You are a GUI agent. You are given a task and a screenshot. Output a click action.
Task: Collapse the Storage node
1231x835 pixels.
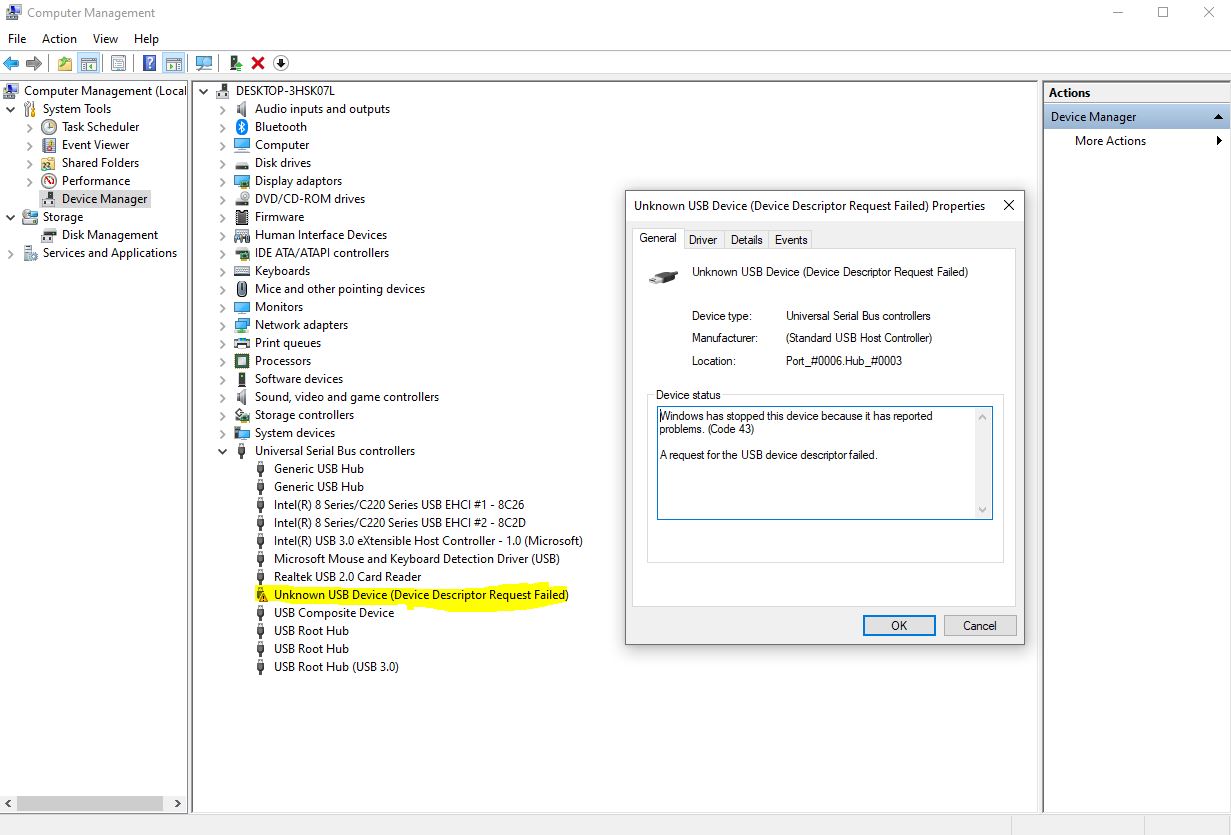(11, 217)
